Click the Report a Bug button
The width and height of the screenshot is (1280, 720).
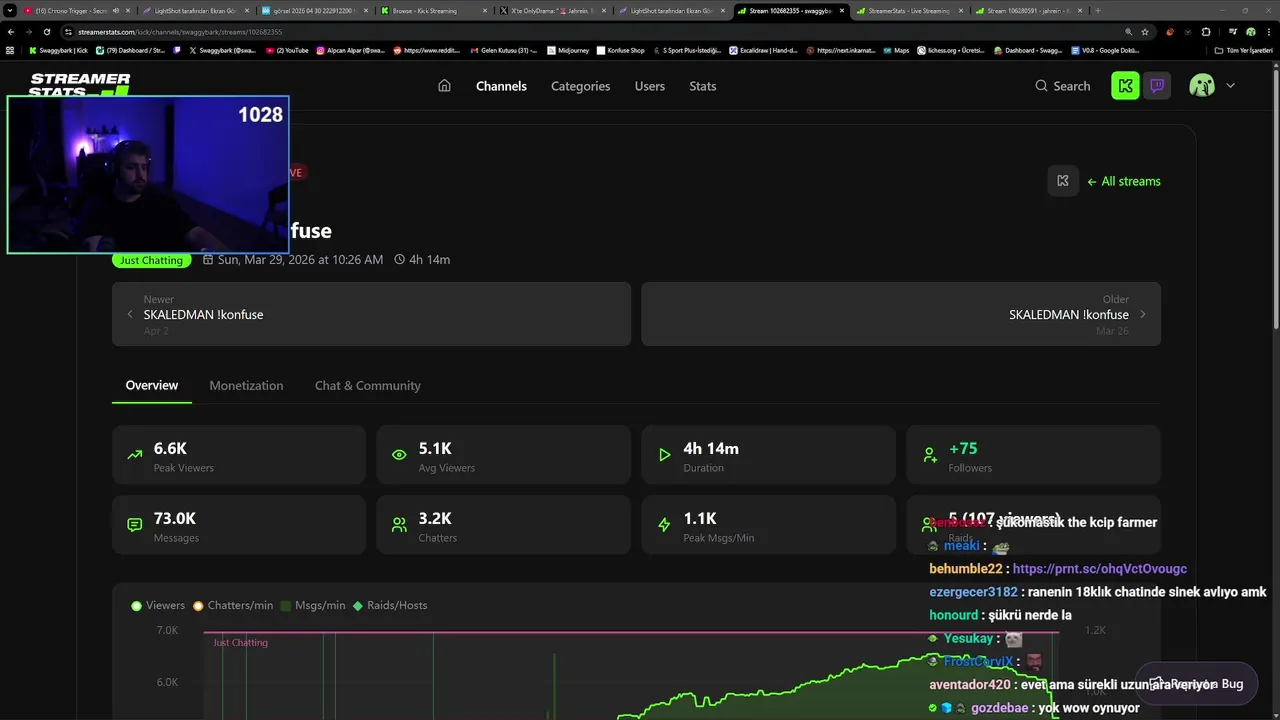(x=1196, y=684)
